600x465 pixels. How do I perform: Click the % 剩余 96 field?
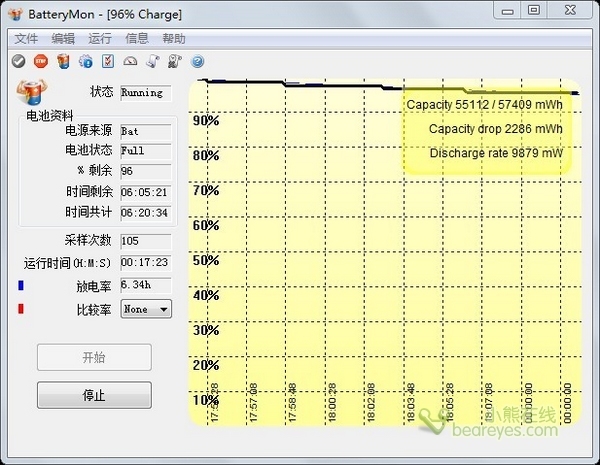[146, 171]
